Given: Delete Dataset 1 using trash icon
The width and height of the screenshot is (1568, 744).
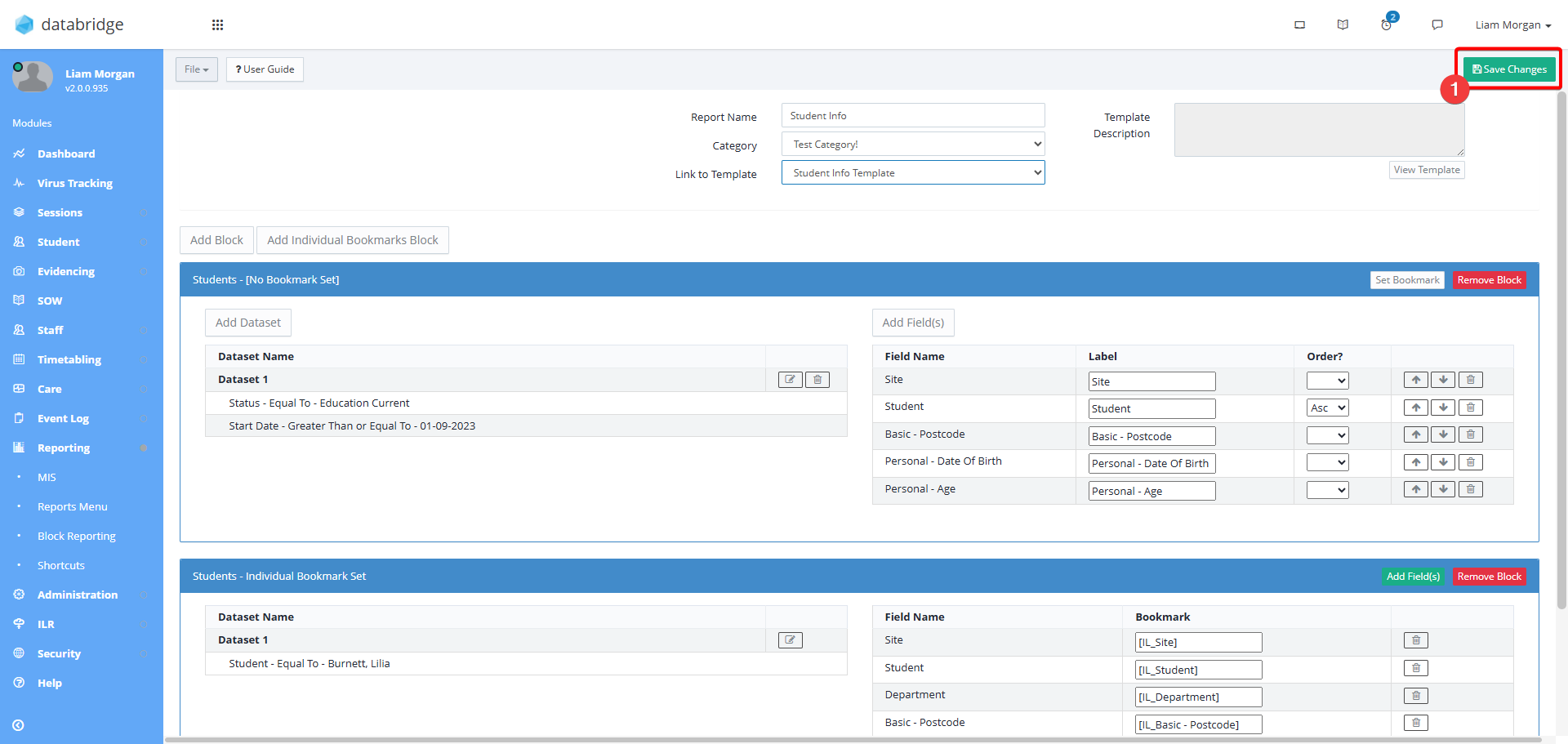Looking at the screenshot, I should (817, 380).
